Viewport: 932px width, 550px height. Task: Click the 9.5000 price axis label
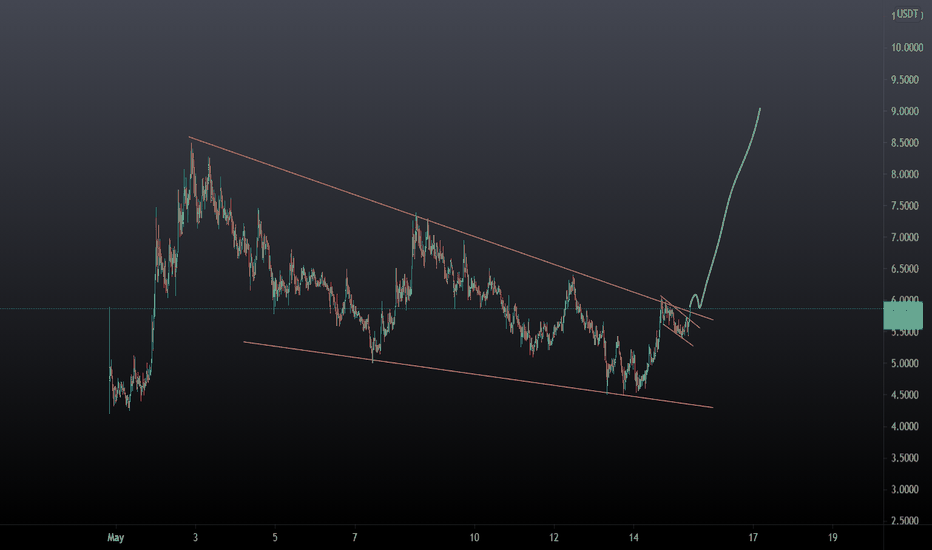904,80
